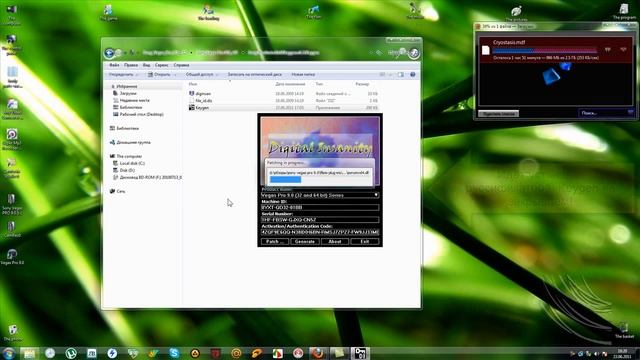Click the keygen Serial Number field
This screenshot has width=640, height=360.
(320, 220)
